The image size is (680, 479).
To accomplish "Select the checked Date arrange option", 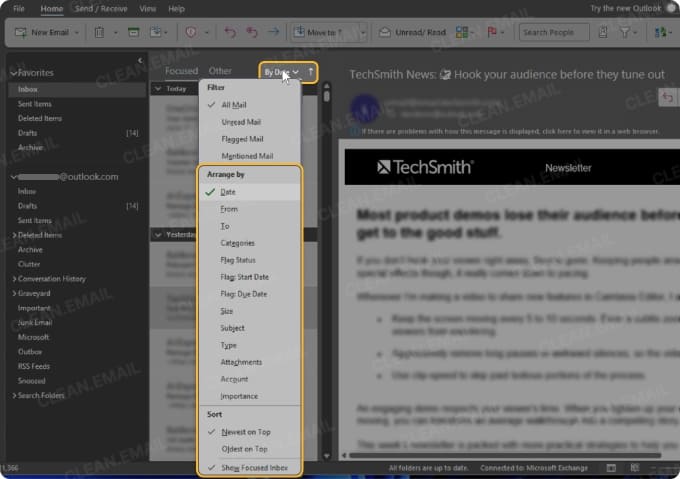I will click(x=249, y=192).
